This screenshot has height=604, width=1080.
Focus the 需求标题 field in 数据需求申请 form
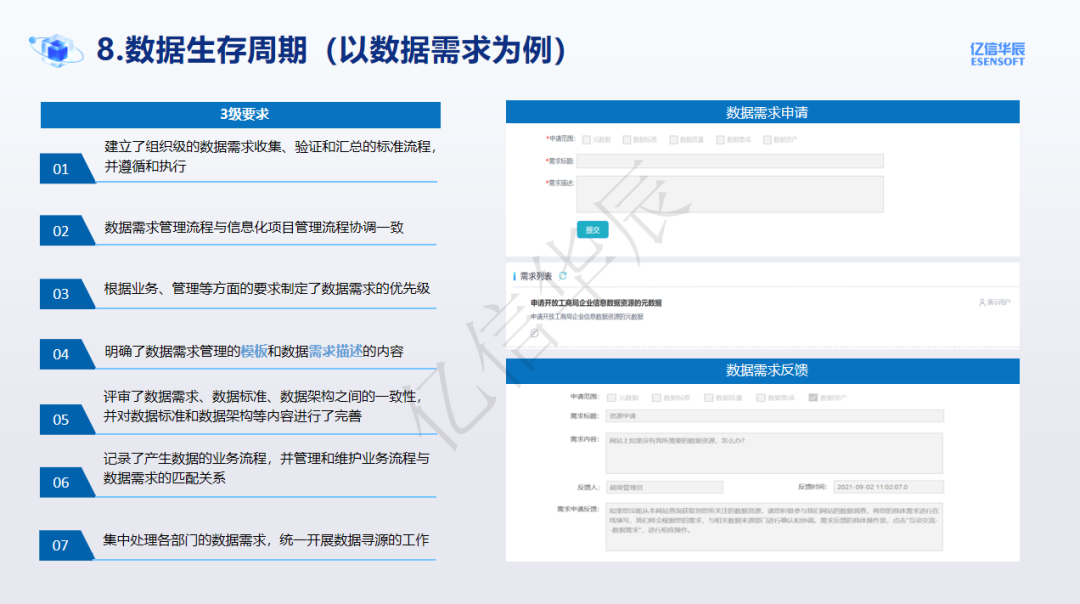(730, 161)
